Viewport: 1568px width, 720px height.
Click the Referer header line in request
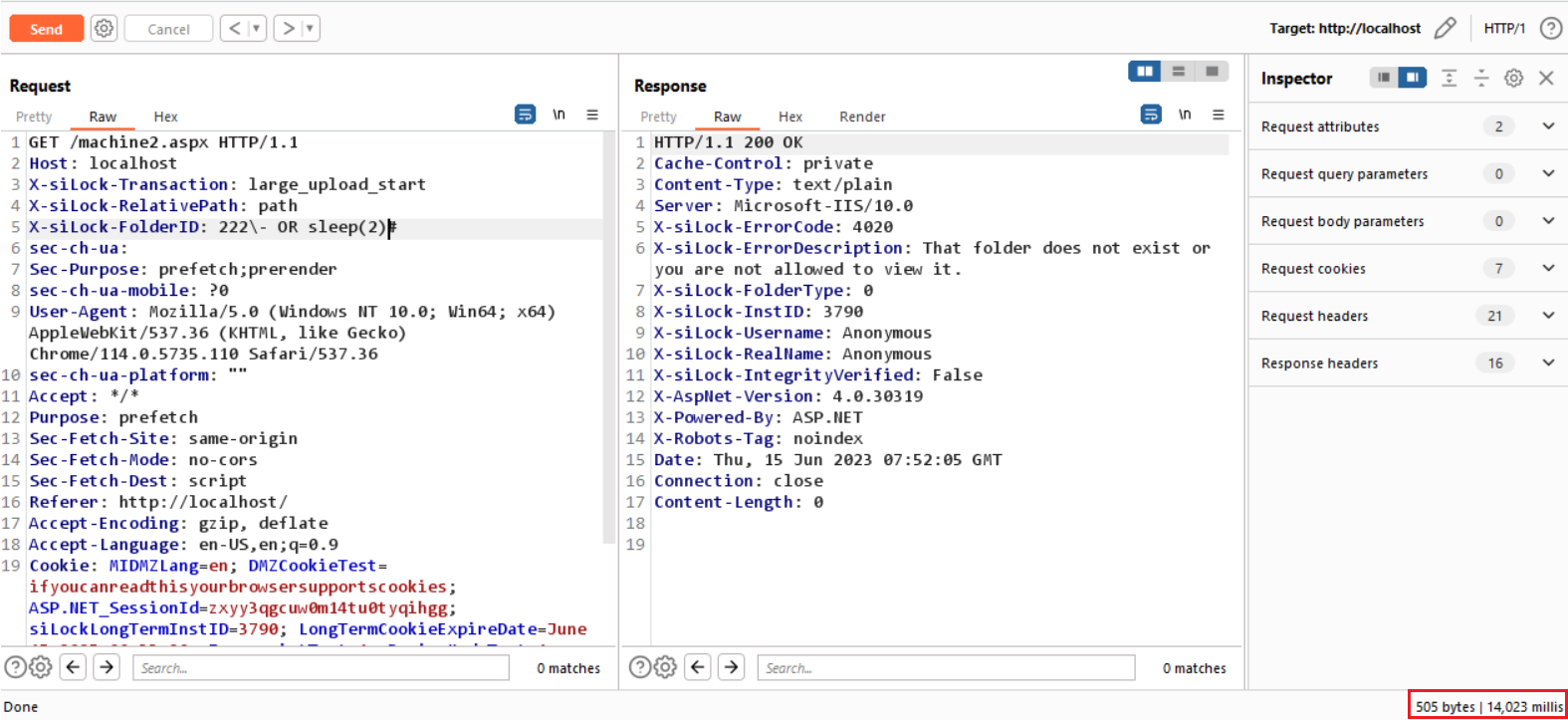[x=157, y=502]
